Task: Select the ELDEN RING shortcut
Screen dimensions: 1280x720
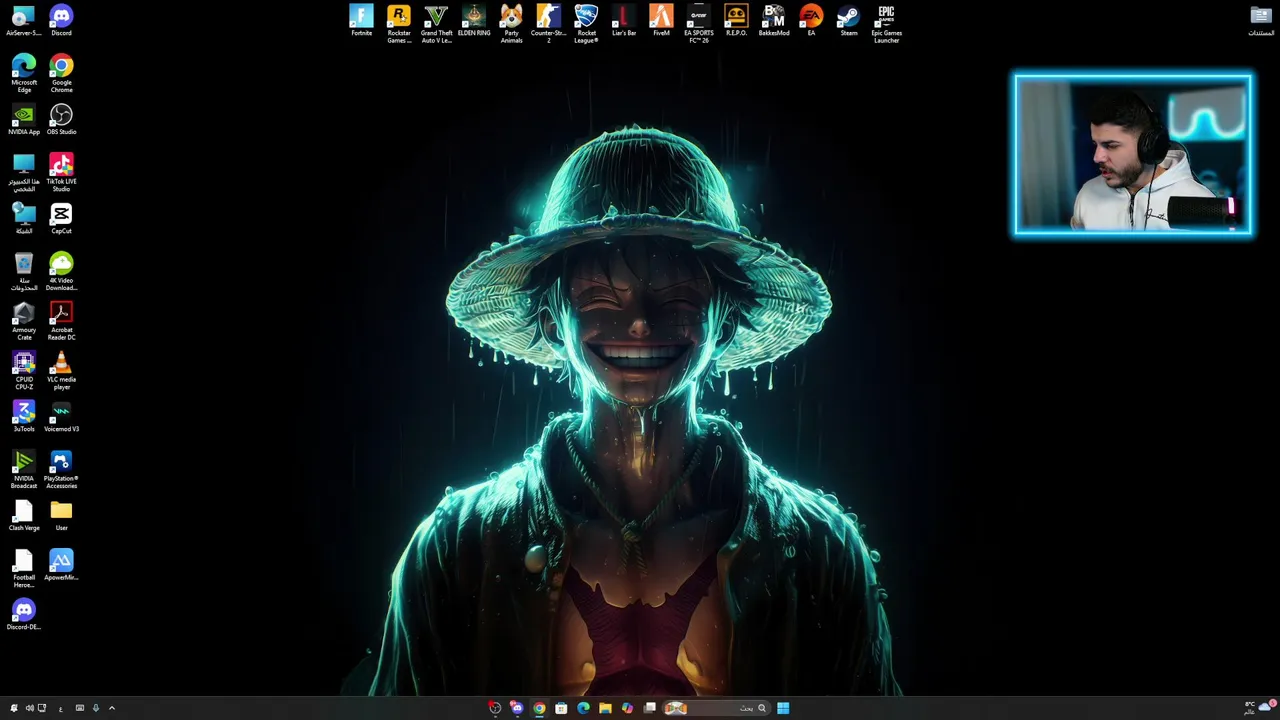Action: pyautogui.click(x=474, y=21)
